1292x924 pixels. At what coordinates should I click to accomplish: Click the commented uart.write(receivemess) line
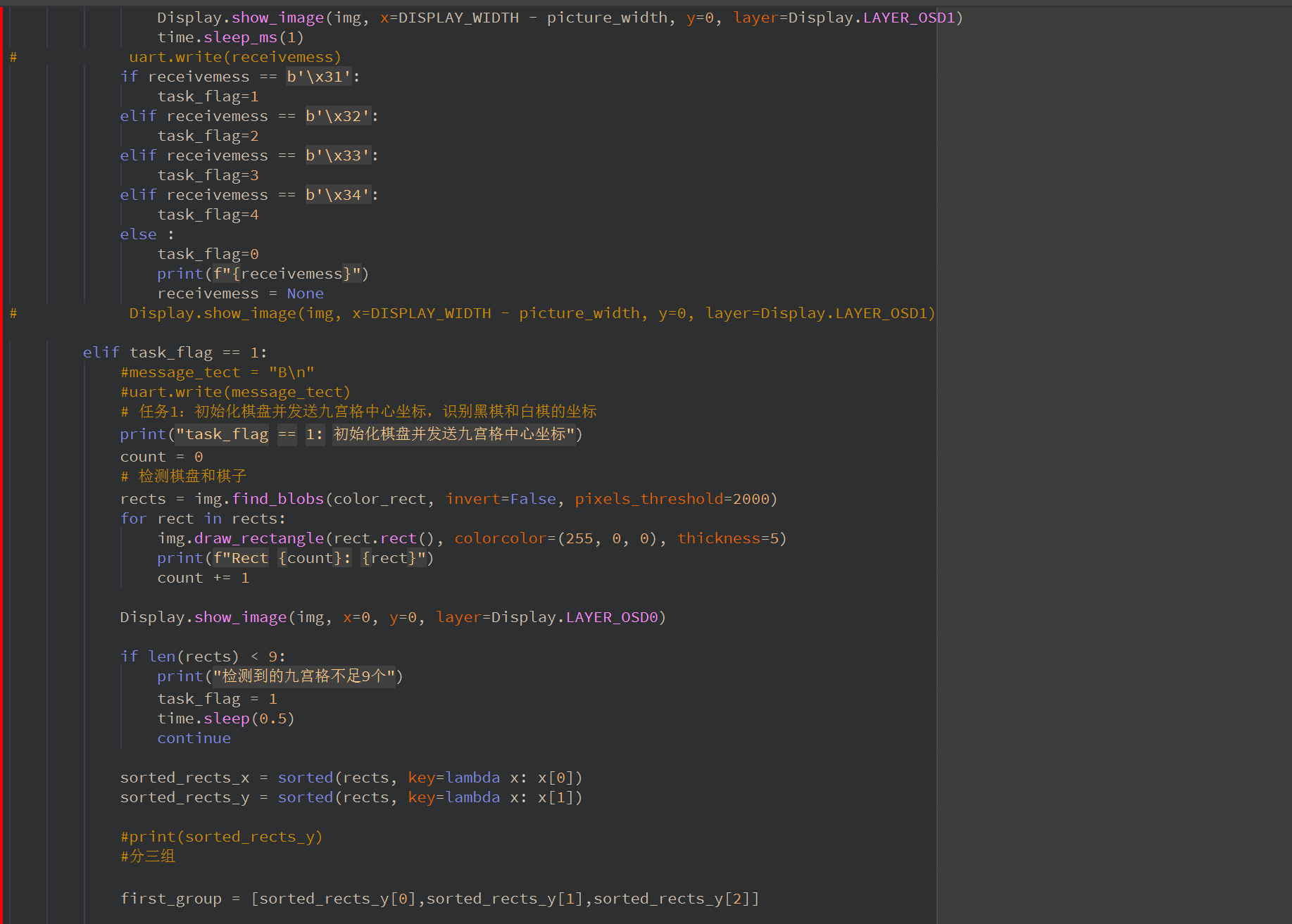point(234,57)
